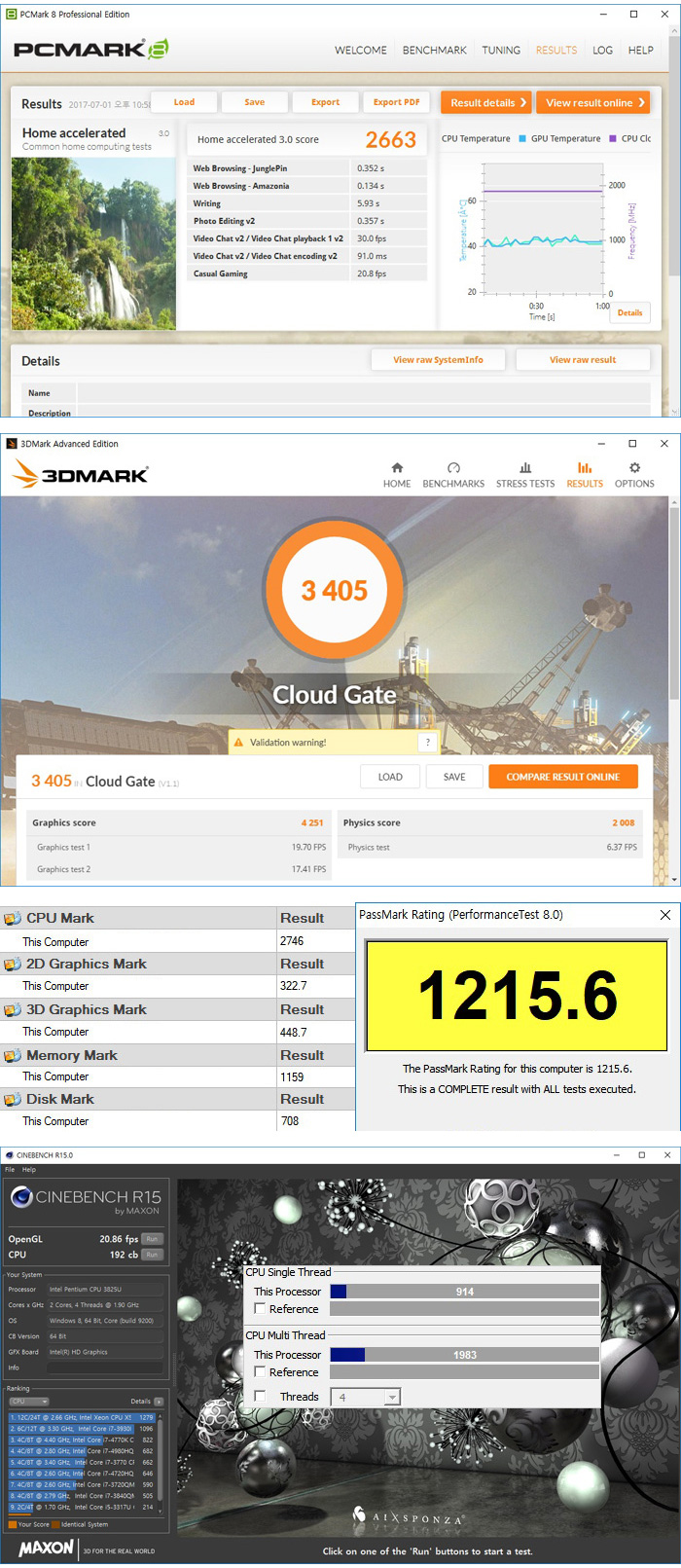Click the Photo Editing v2 result row

pos(306,221)
